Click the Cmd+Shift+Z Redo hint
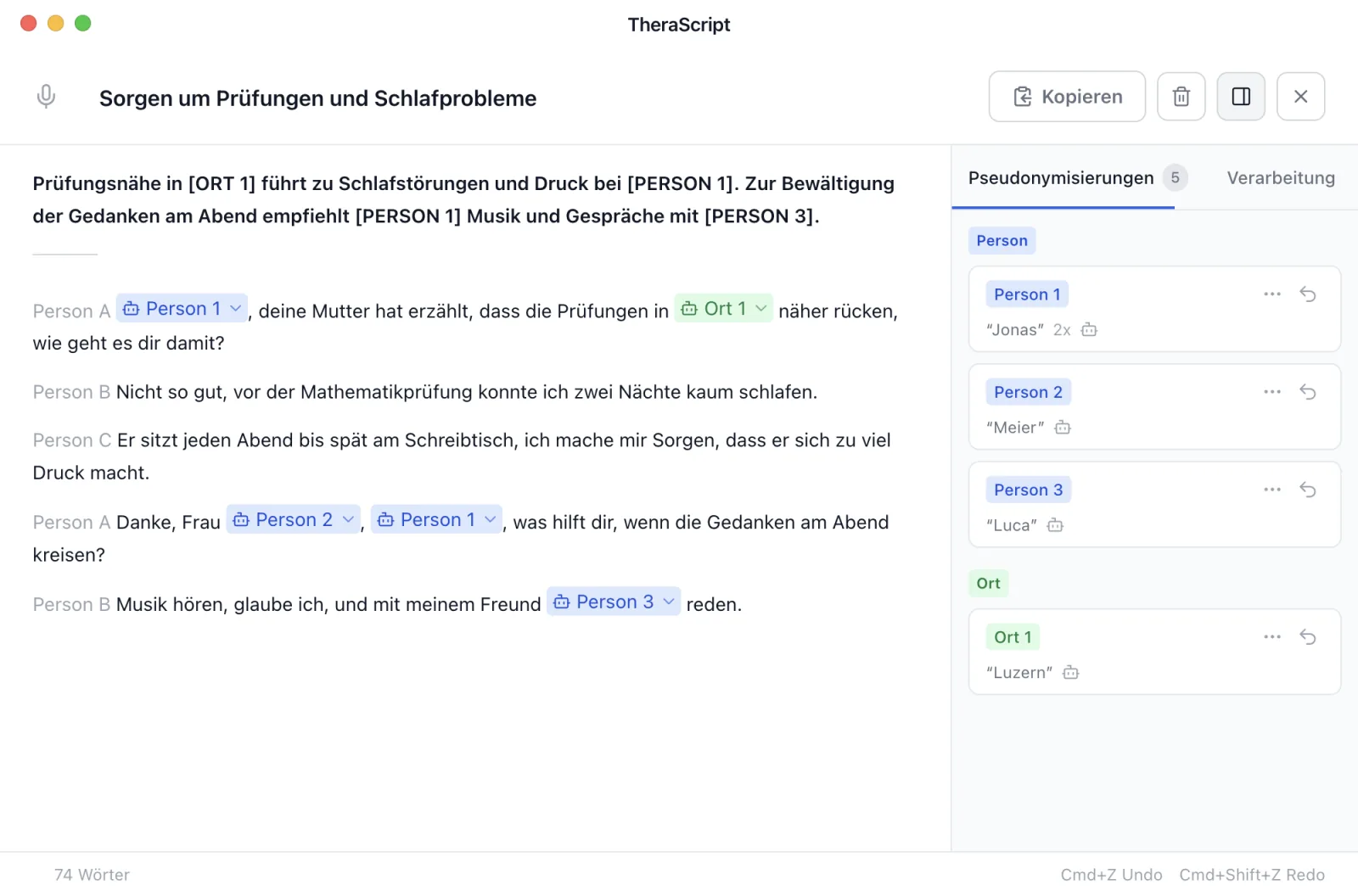1358x896 pixels. (x=1252, y=875)
